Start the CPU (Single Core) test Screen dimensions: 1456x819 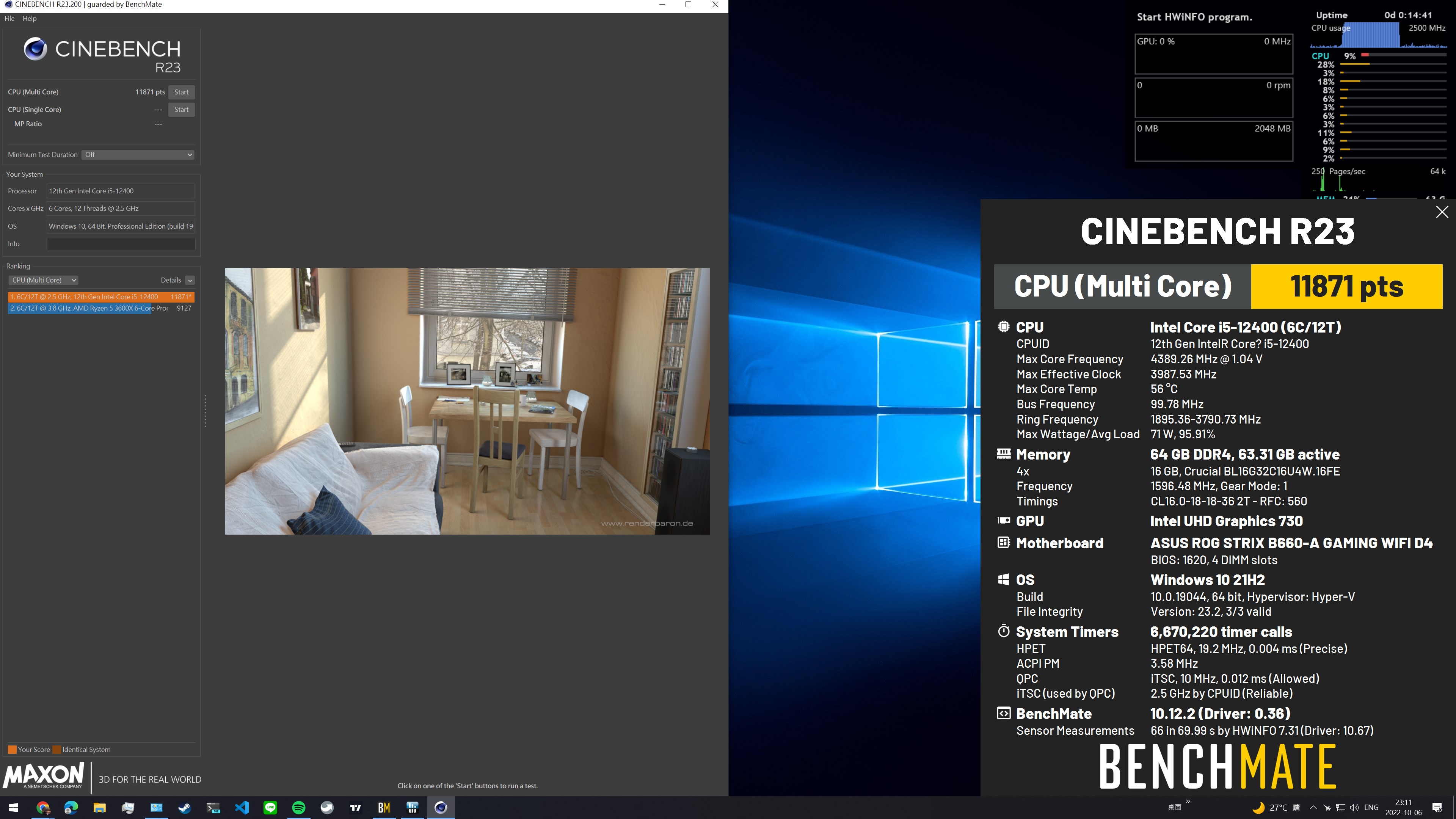pos(182,110)
